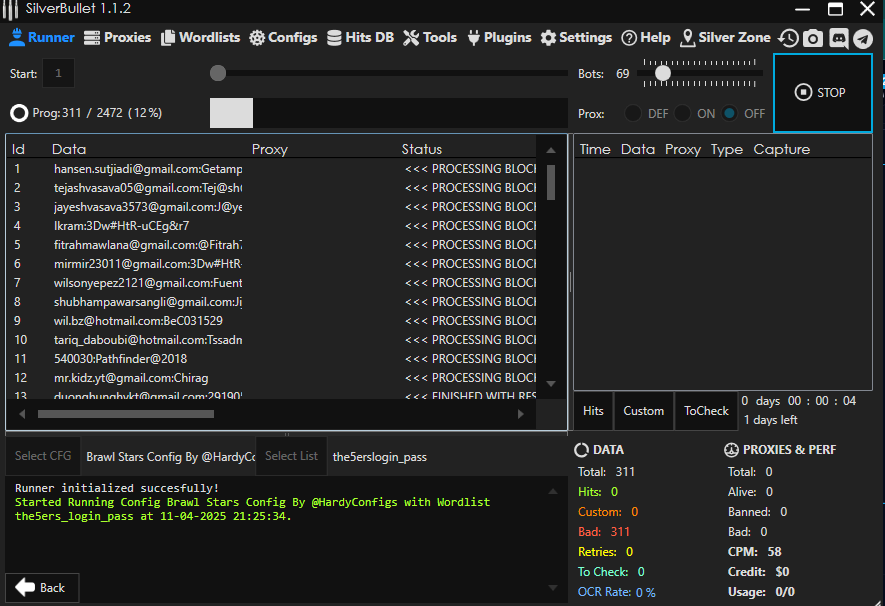Click the camera screenshot icon
Screen dimensions: 885x606
pos(813,38)
